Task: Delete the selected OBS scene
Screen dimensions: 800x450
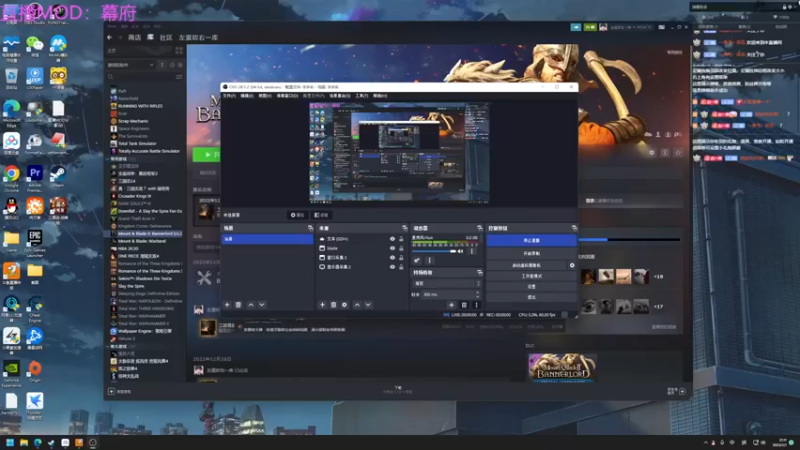Action: 238,305
